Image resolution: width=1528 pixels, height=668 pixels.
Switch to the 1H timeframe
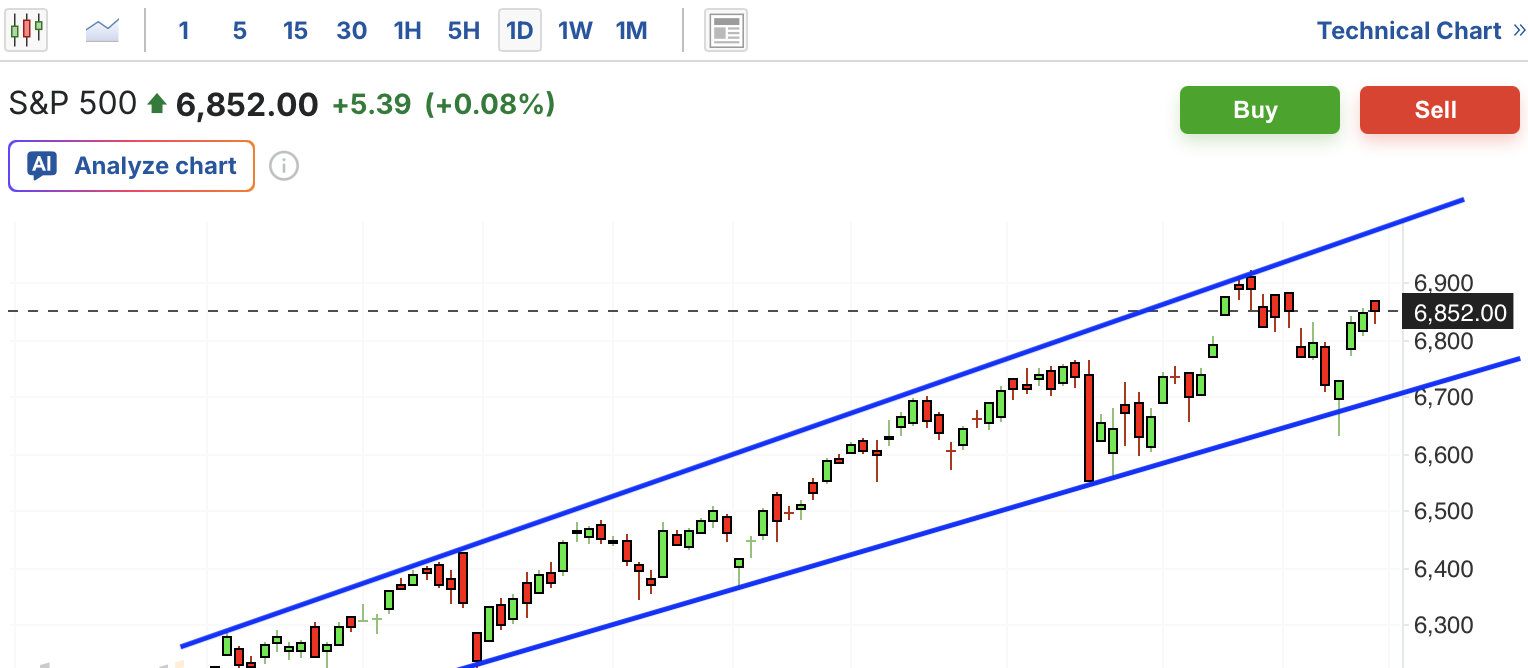[x=407, y=31]
